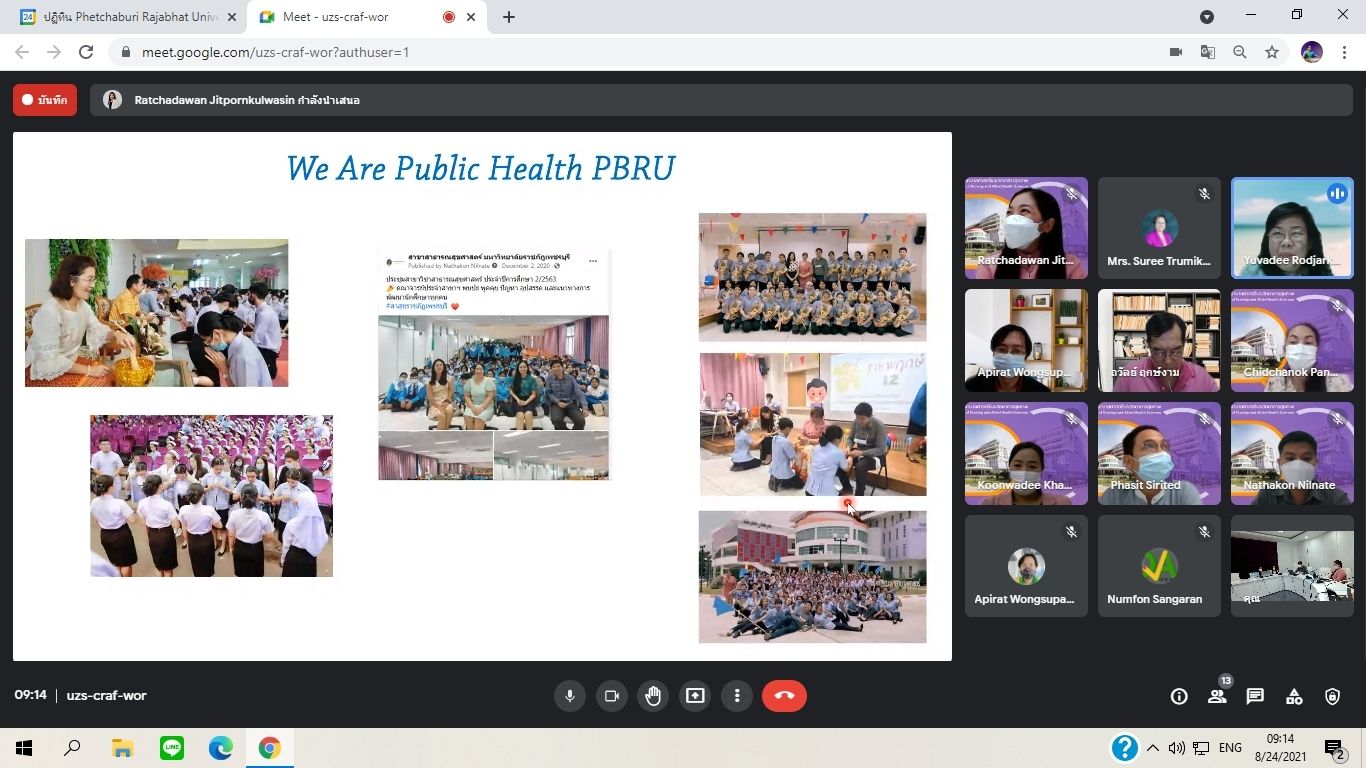Open the three-dot more options menu
1366x768 pixels.
click(737, 696)
